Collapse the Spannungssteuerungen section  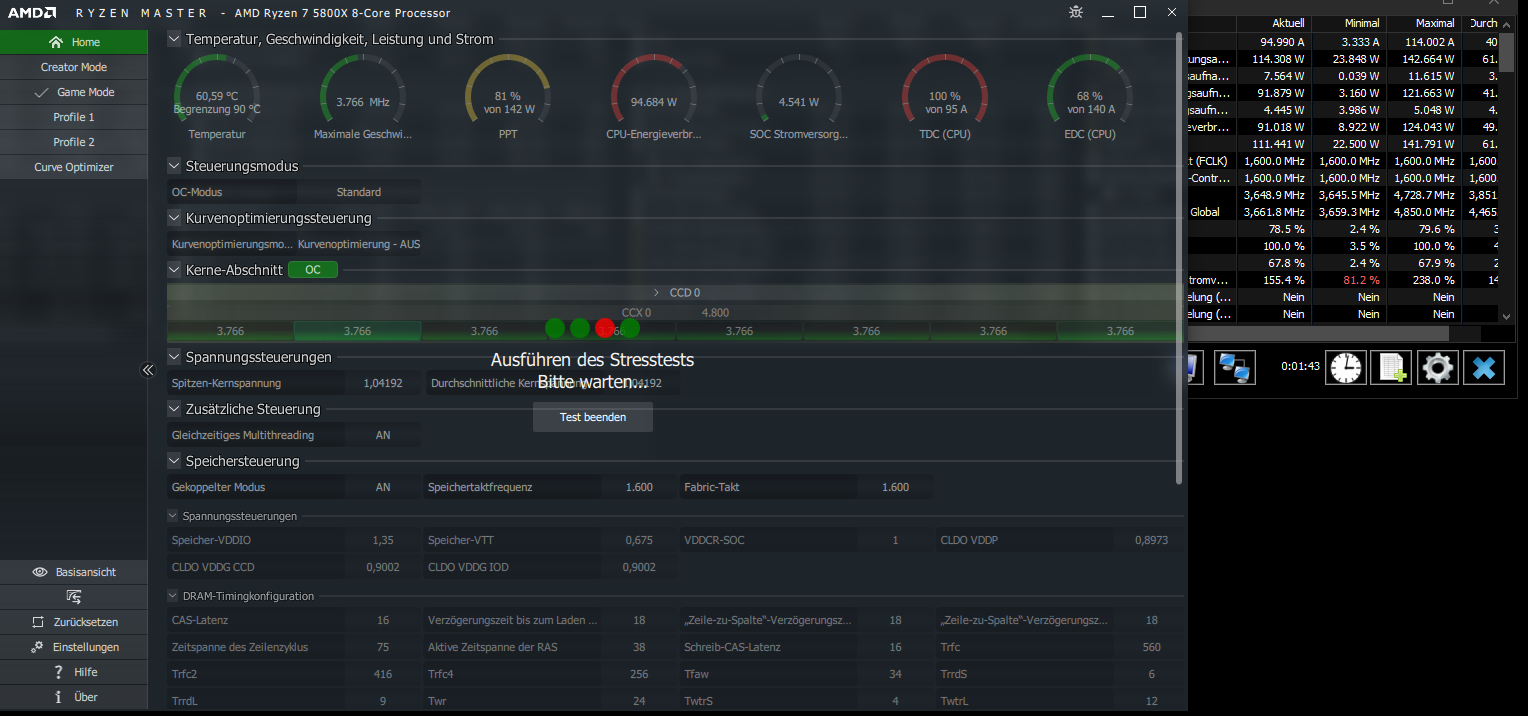pos(174,357)
